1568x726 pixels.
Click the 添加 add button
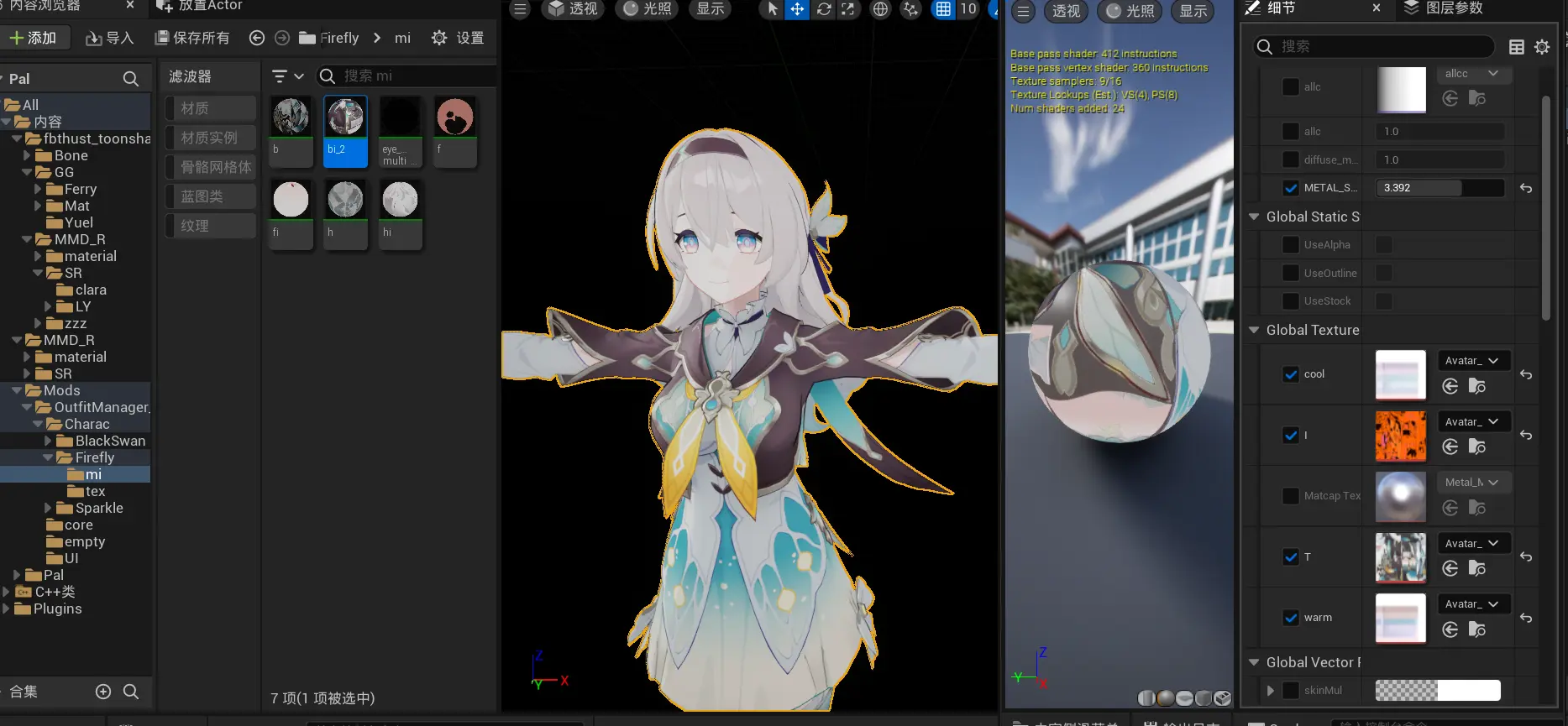33,38
